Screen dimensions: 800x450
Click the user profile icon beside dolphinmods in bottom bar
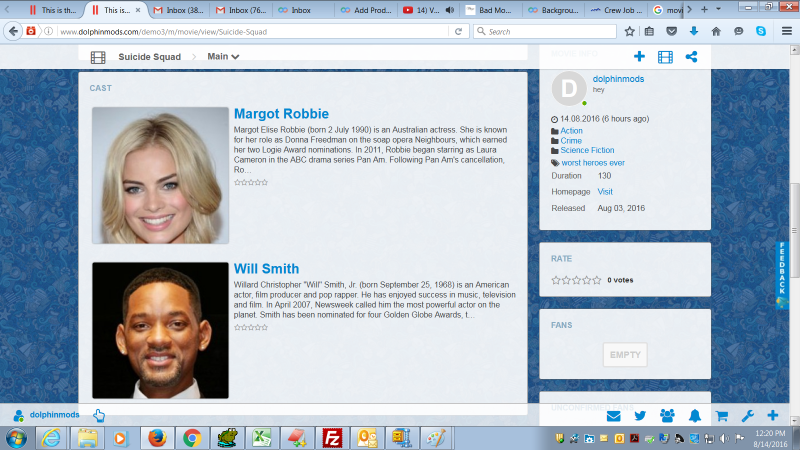coord(19,416)
